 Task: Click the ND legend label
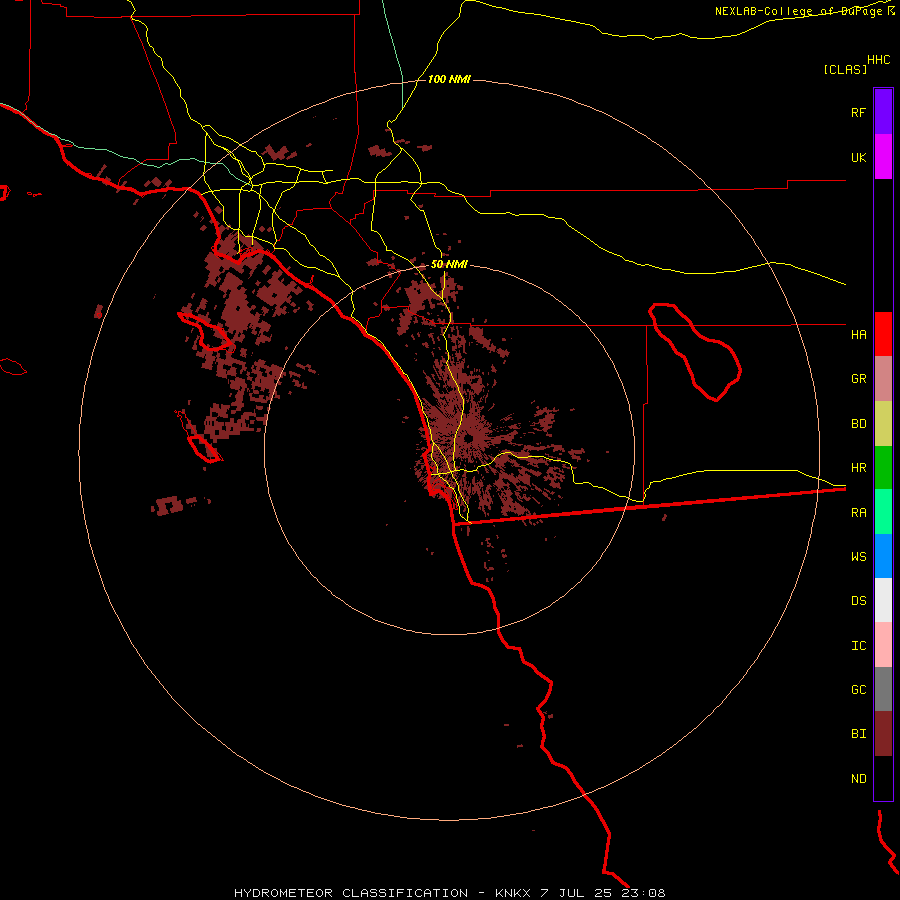pos(858,779)
